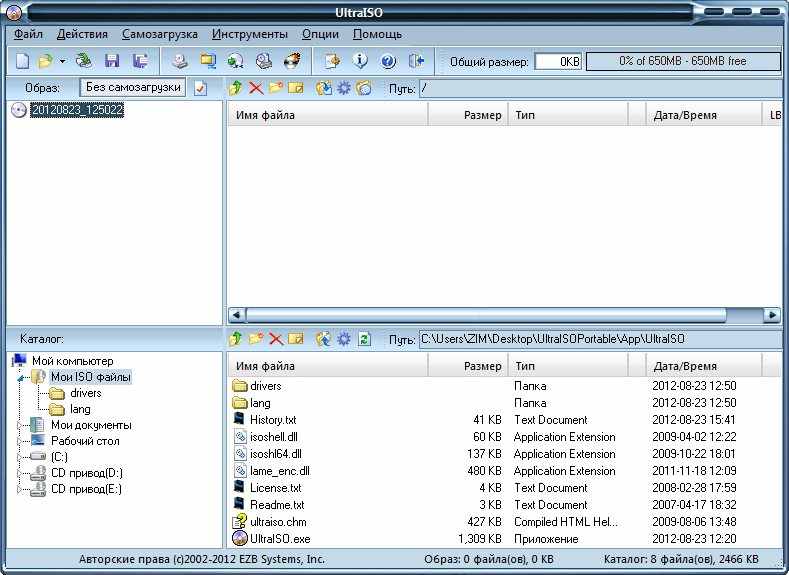Click the Общий размер 0KB field
This screenshot has width=789, height=575.
click(558, 61)
